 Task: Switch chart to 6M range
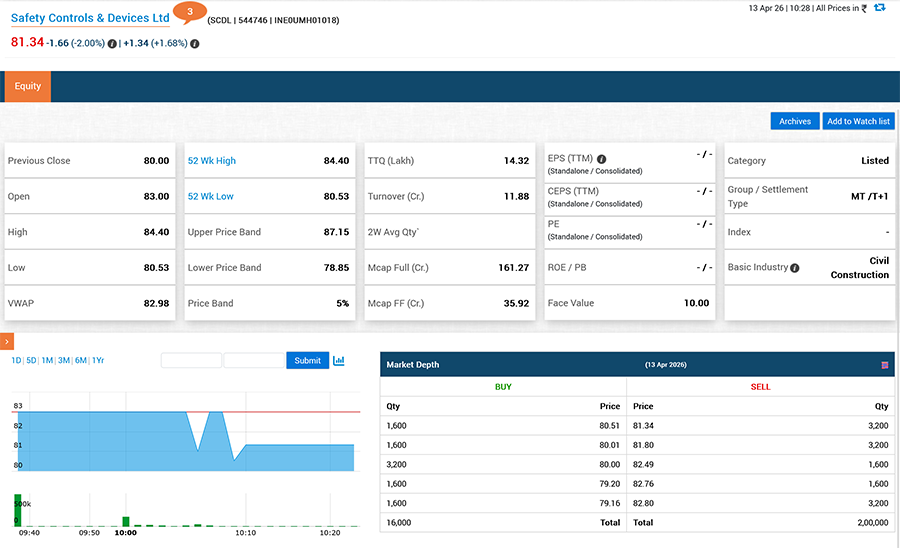click(x=80, y=361)
